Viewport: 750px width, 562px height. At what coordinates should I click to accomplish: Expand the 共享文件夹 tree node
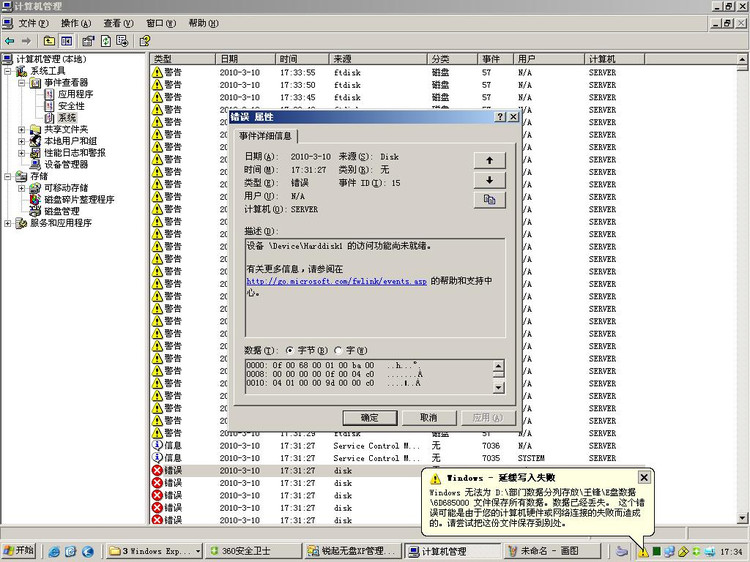tap(22, 130)
